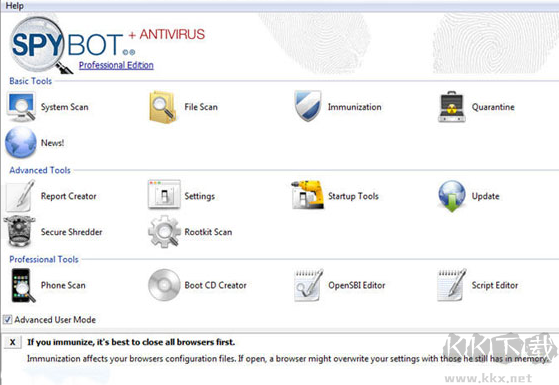
Task: Click the Basic Tools section header
Action: point(31,81)
